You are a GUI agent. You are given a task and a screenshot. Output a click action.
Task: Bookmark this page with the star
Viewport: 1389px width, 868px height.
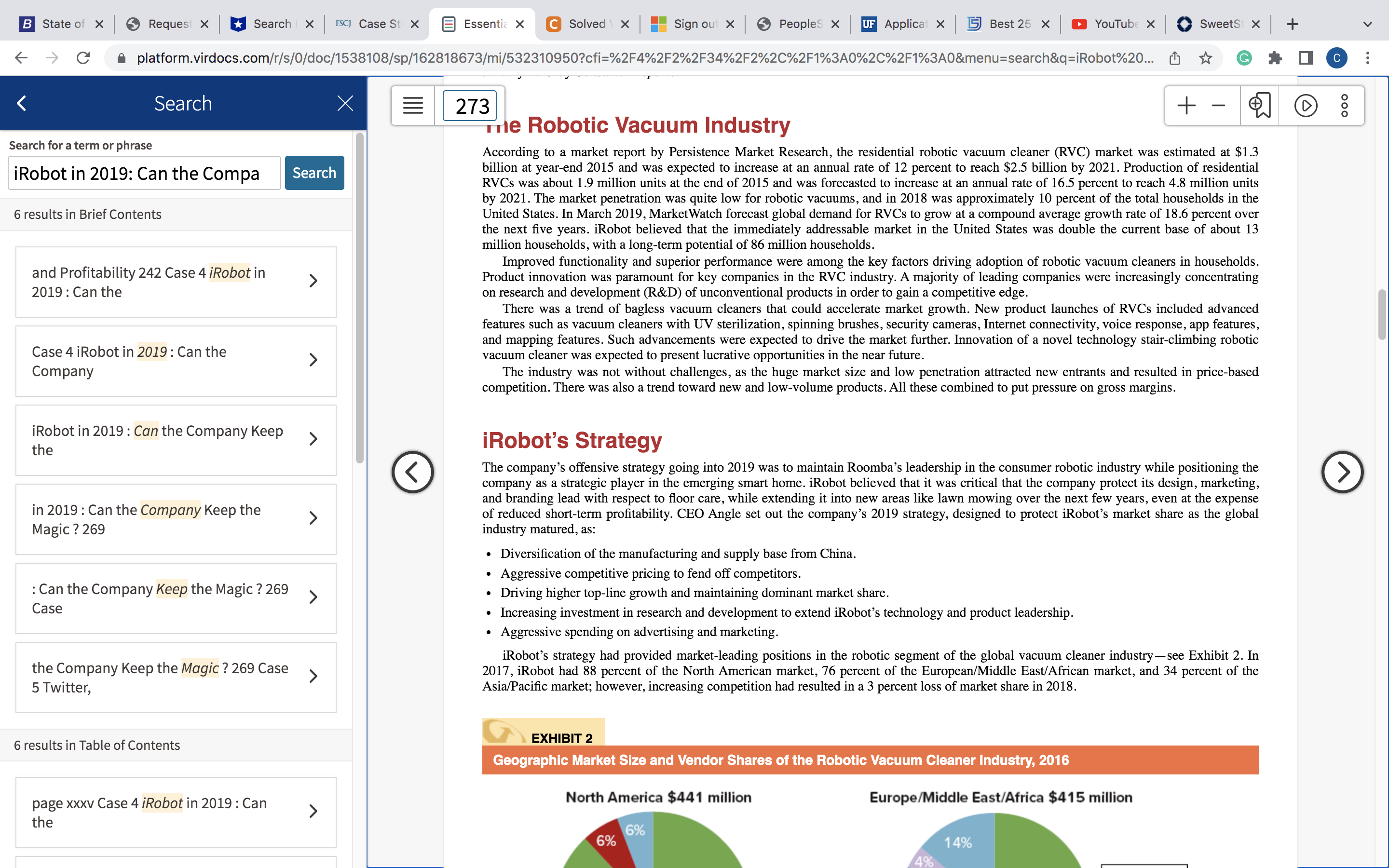click(1205, 58)
